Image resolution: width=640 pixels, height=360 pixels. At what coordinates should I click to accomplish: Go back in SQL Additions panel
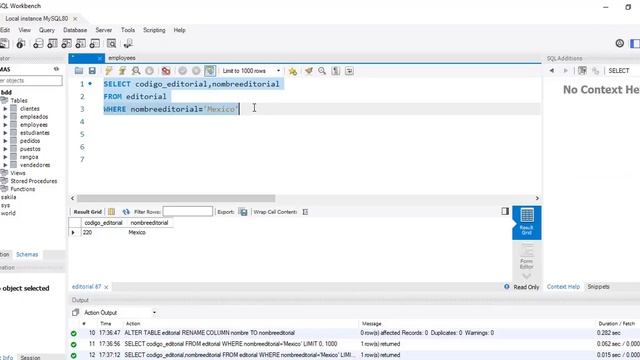pyautogui.click(x=552, y=71)
